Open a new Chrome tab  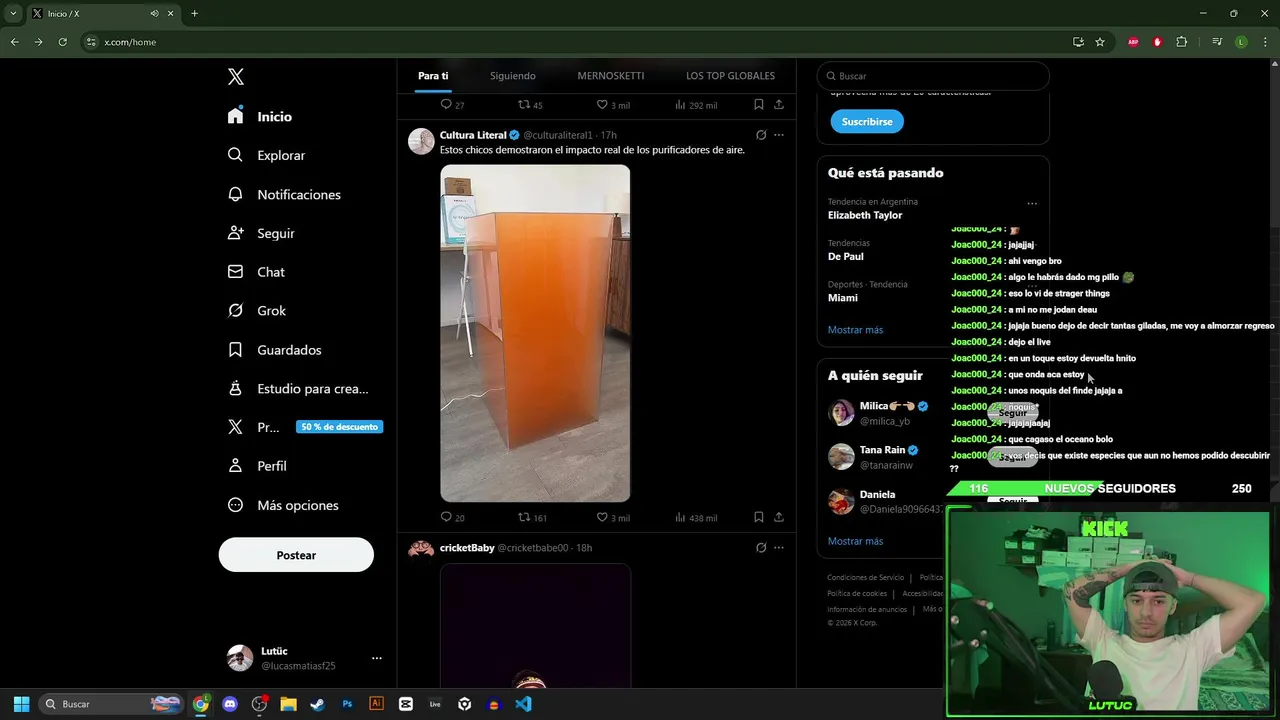coord(194,14)
